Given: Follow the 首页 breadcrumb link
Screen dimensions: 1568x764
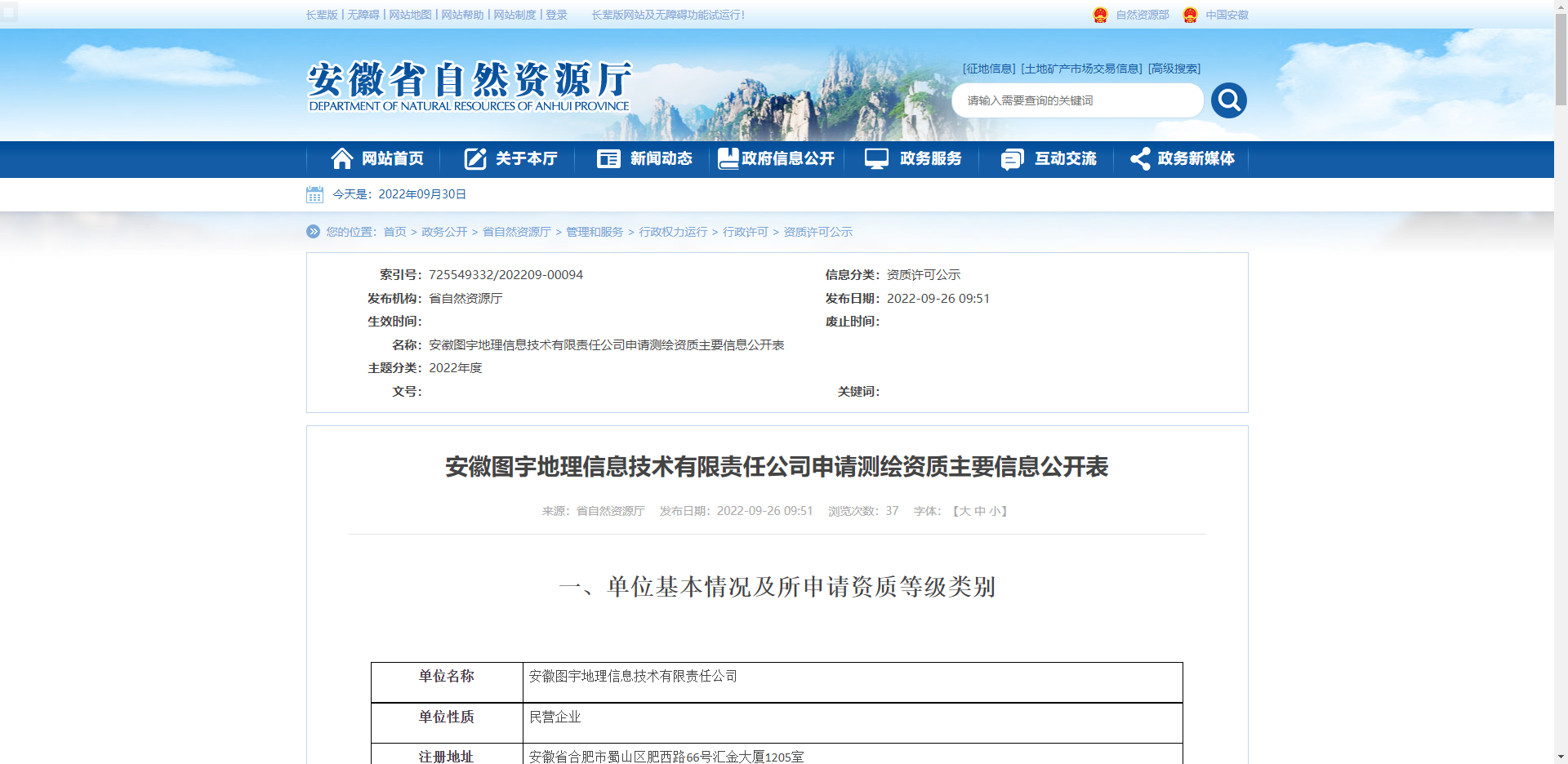Looking at the screenshot, I should click(394, 232).
